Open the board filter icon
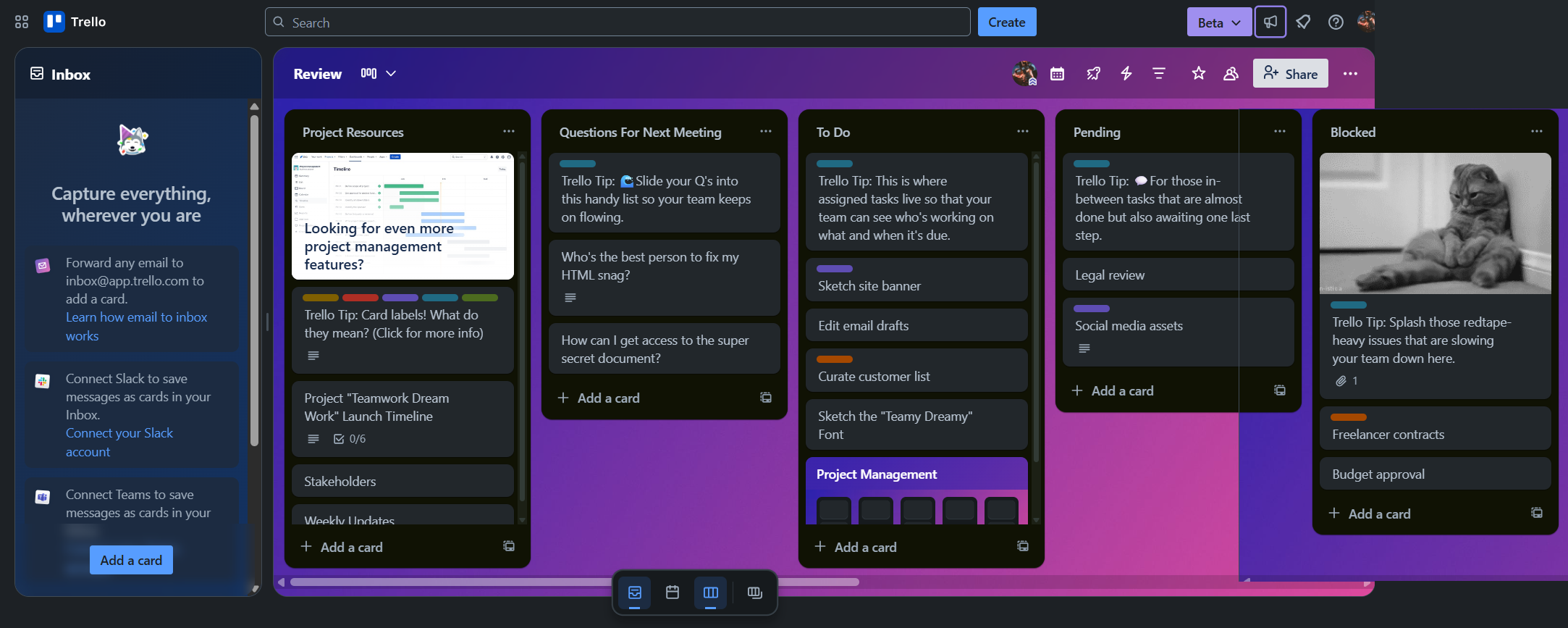Image resolution: width=1568 pixels, height=628 pixels. point(1159,74)
